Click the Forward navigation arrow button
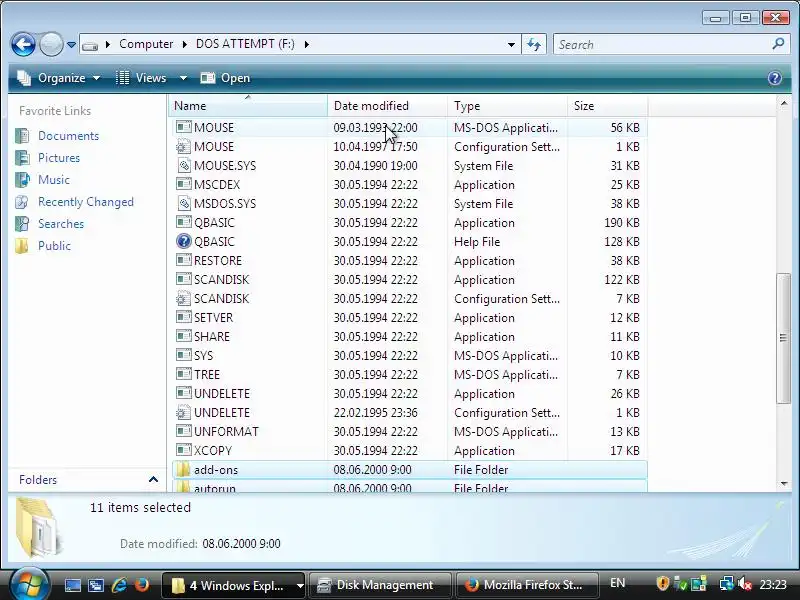 tap(52, 44)
